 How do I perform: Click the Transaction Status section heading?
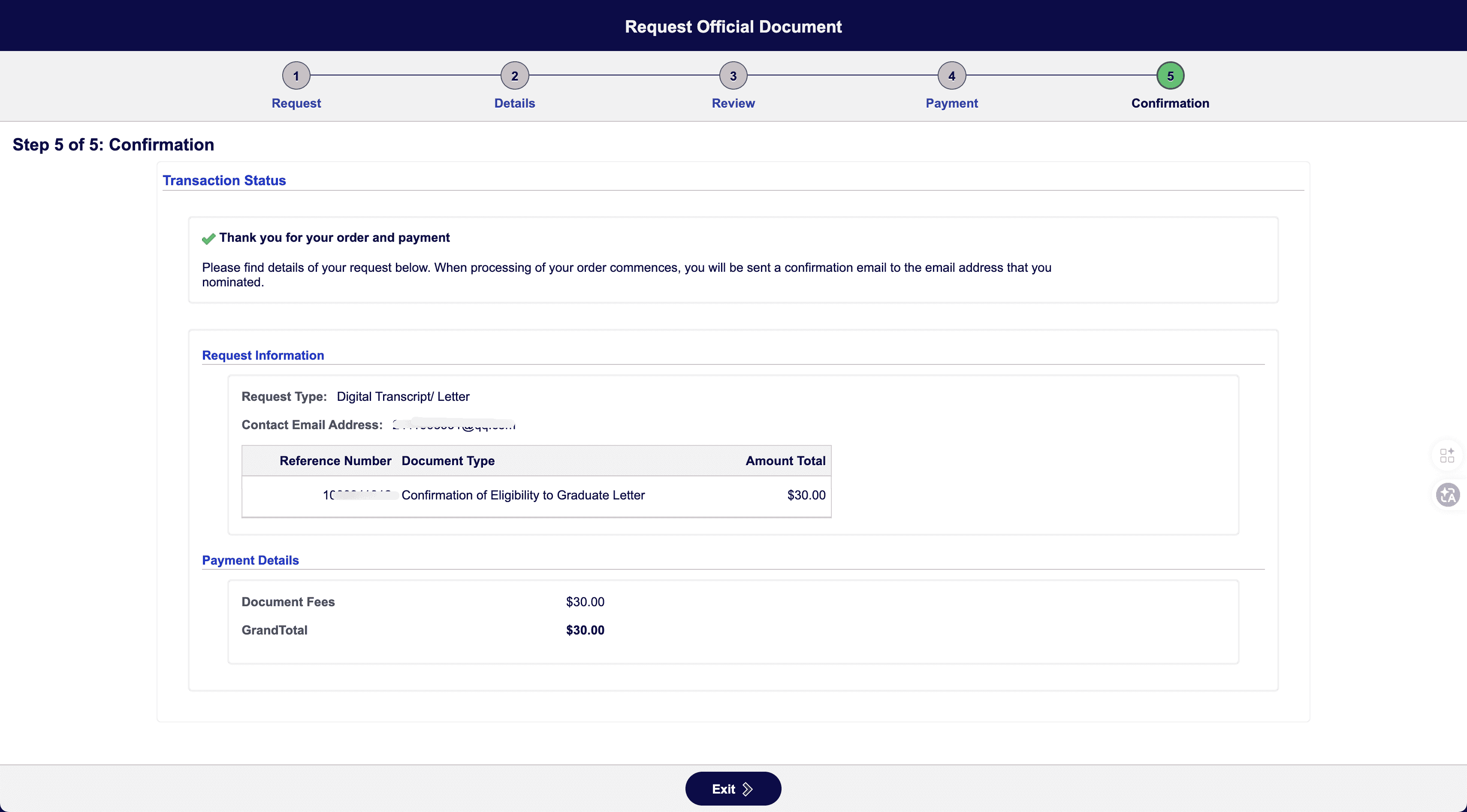(224, 180)
